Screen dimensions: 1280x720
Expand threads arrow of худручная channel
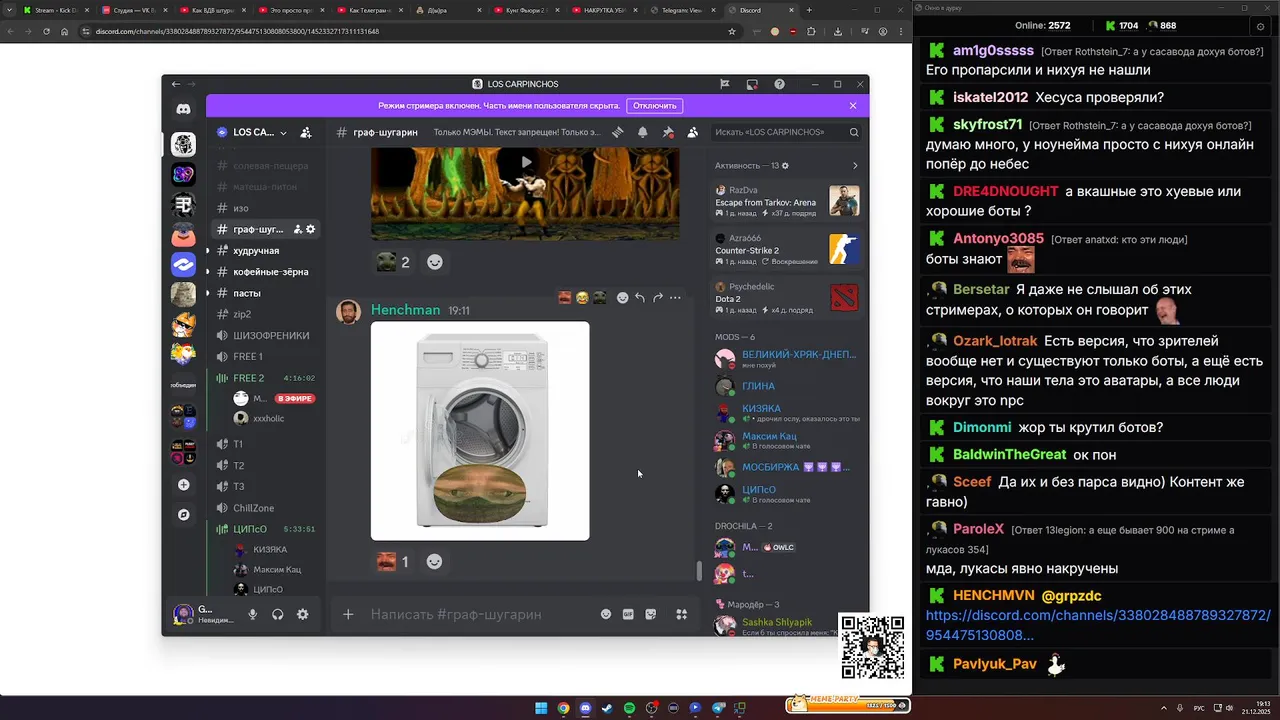click(x=208, y=251)
